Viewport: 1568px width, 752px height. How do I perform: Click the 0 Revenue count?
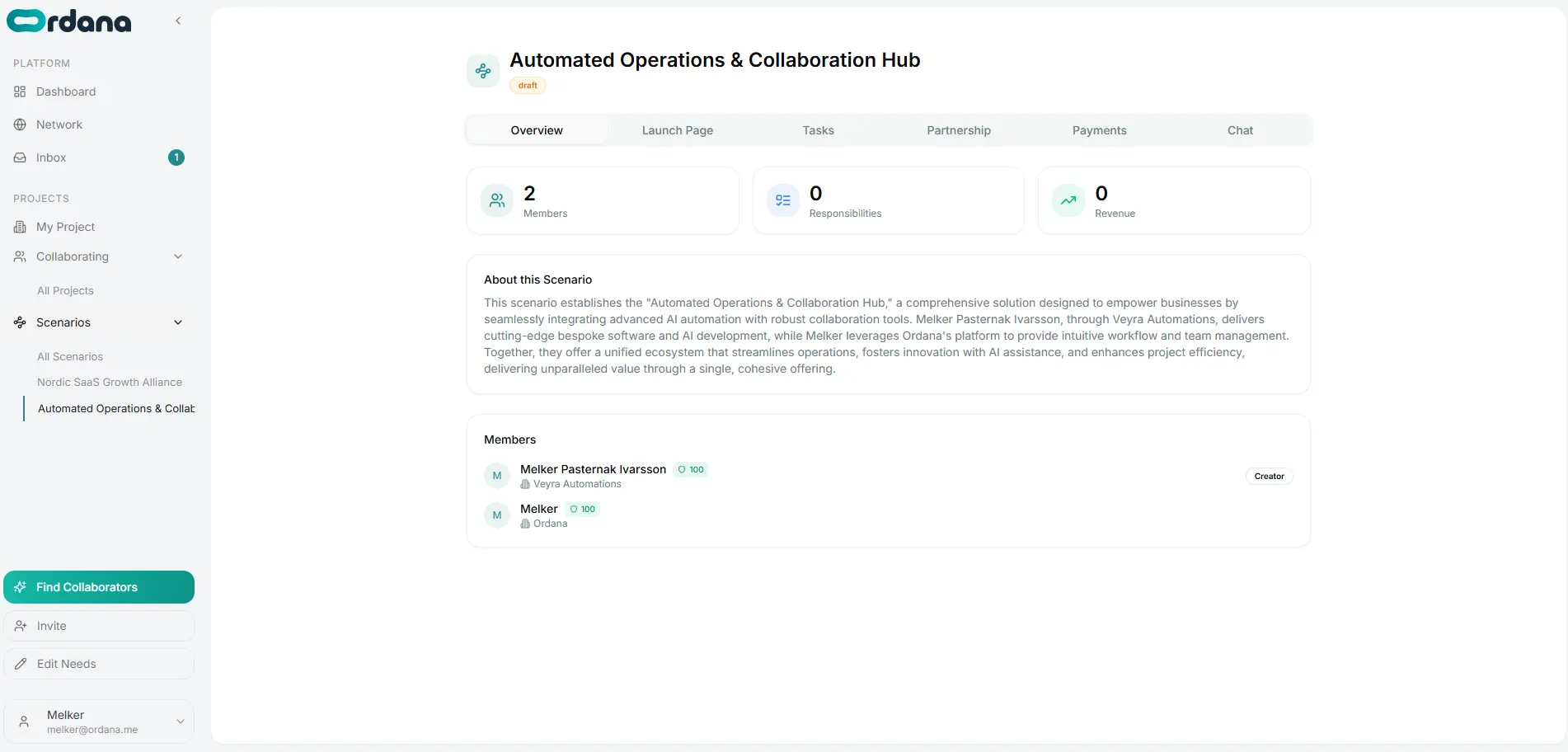(1101, 193)
